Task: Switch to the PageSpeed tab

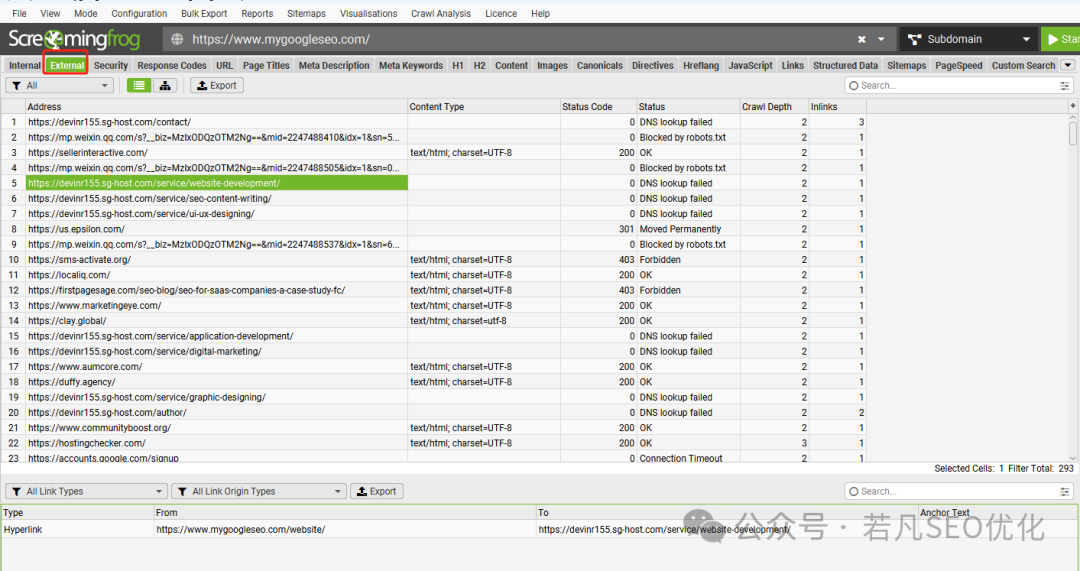Action: (958, 65)
